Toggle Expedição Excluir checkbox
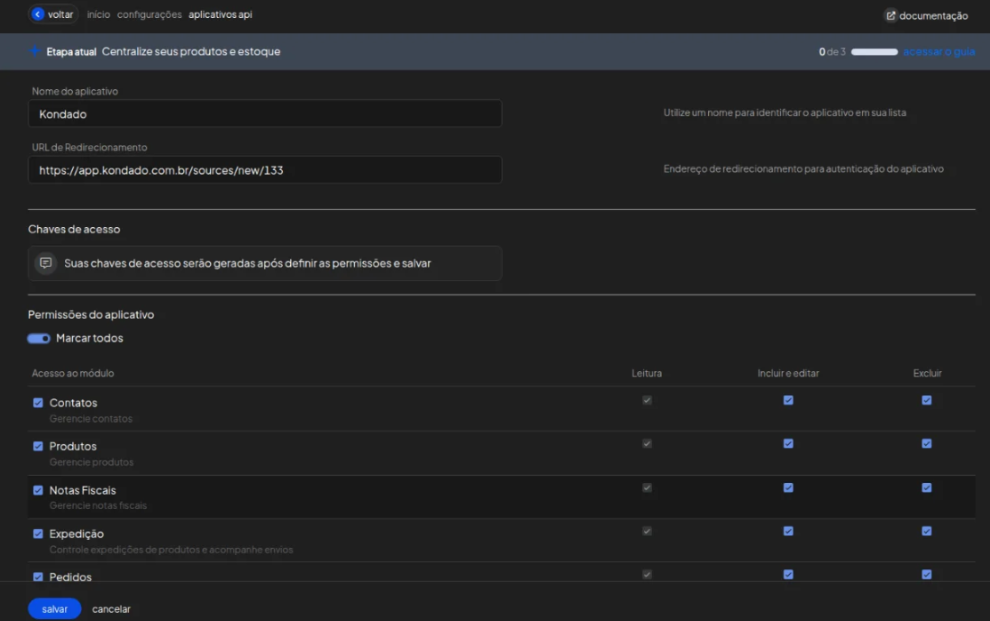 [x=926, y=531]
